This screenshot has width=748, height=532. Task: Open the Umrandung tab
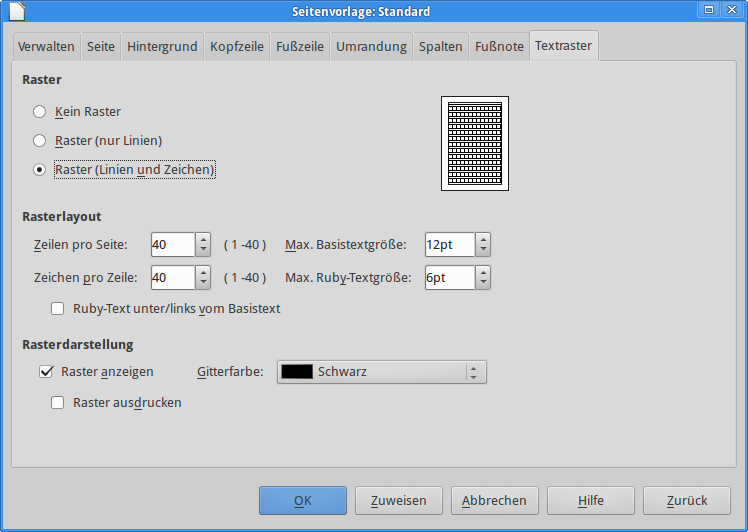pyautogui.click(x=371, y=47)
